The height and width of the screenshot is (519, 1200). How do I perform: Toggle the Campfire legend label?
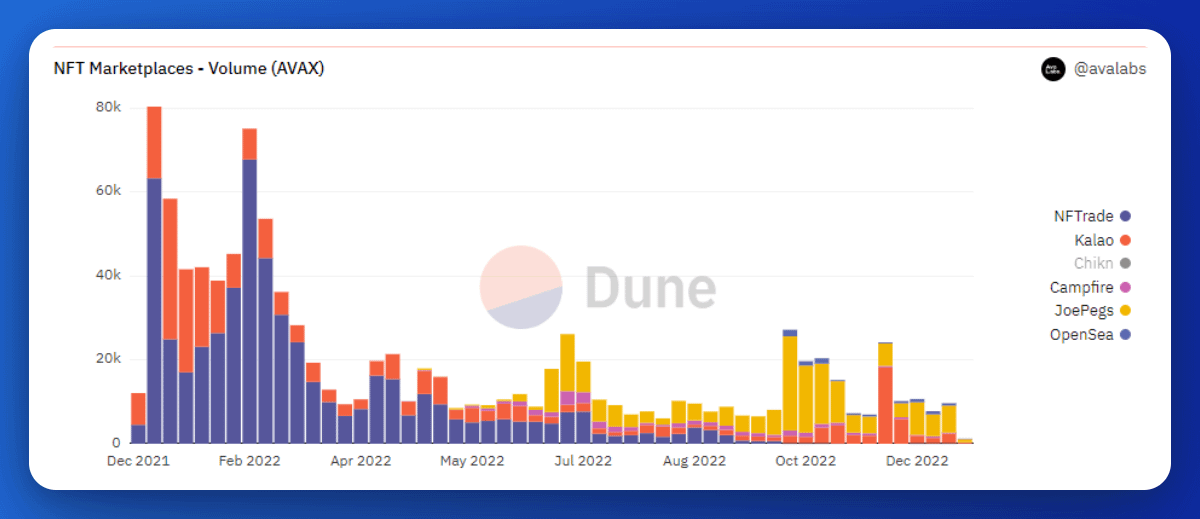click(1081, 288)
